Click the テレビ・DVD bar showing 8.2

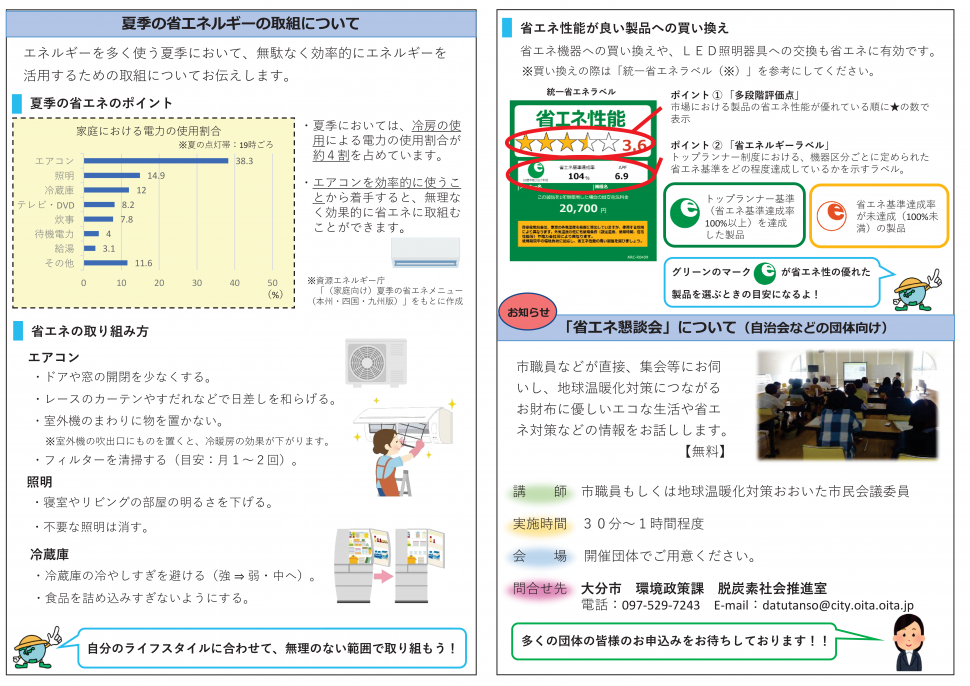point(100,205)
